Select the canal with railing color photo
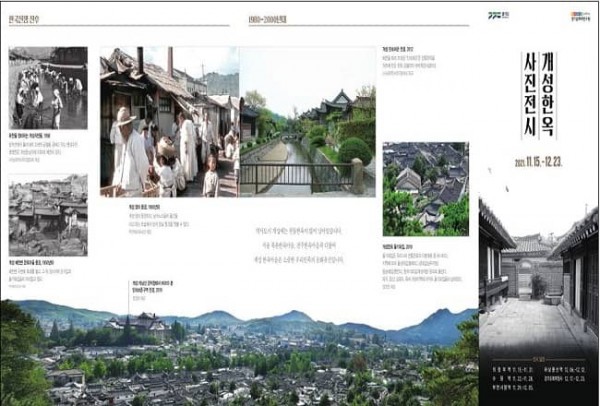Image resolution: width=600 pixels, height=406 pixels. pos(303,121)
